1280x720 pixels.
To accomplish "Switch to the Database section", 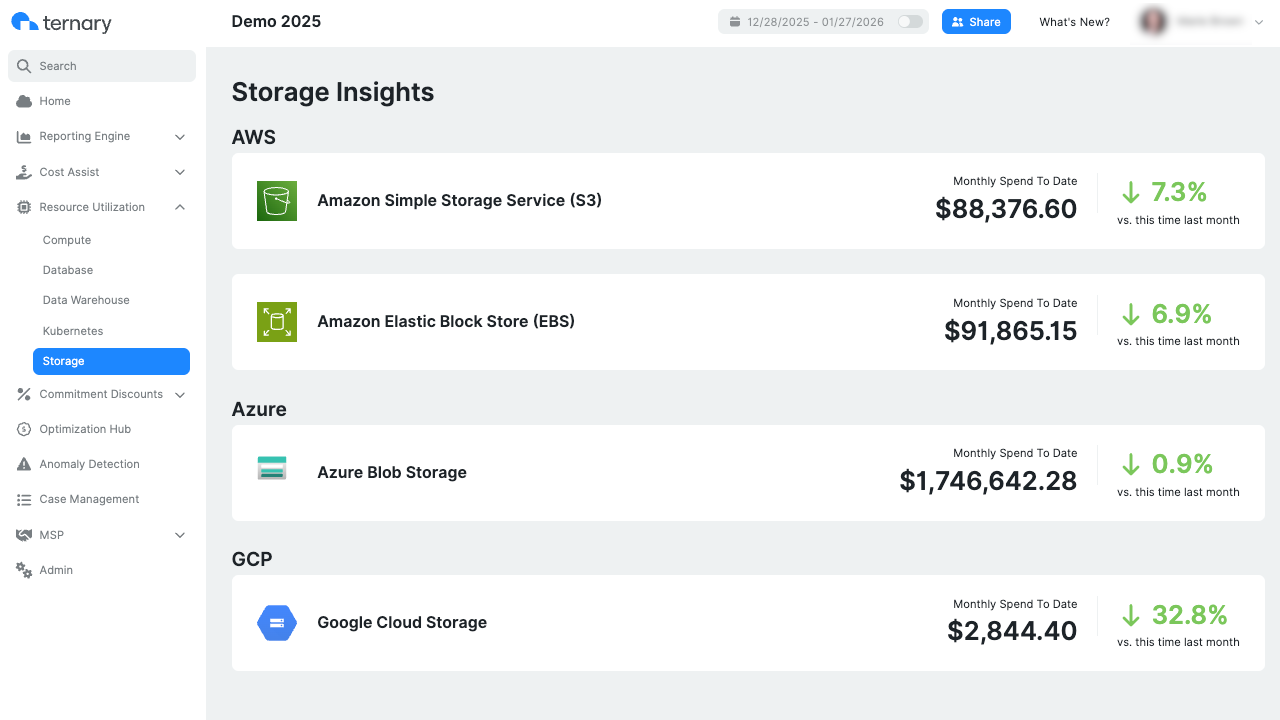I will pos(68,270).
